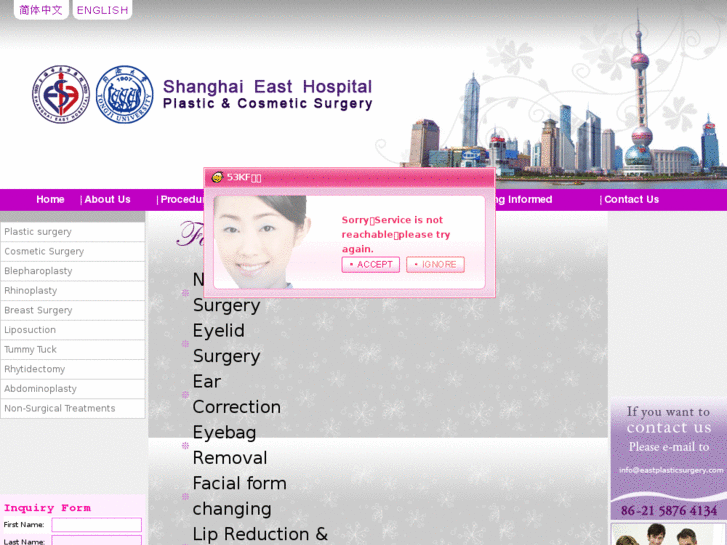The width and height of the screenshot is (727, 545).
Task: Open the Home menu item
Action: 50,199
